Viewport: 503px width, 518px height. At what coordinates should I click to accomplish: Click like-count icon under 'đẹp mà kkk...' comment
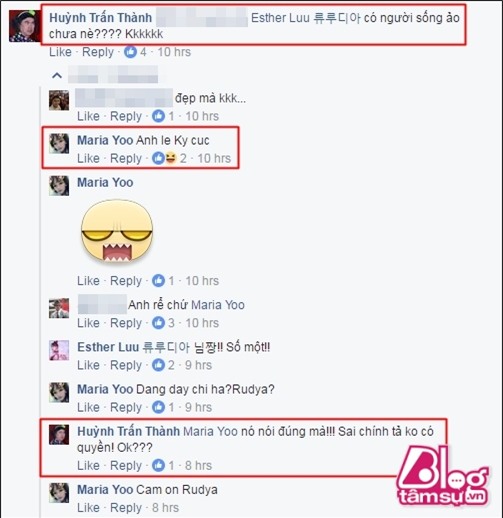click(158, 116)
